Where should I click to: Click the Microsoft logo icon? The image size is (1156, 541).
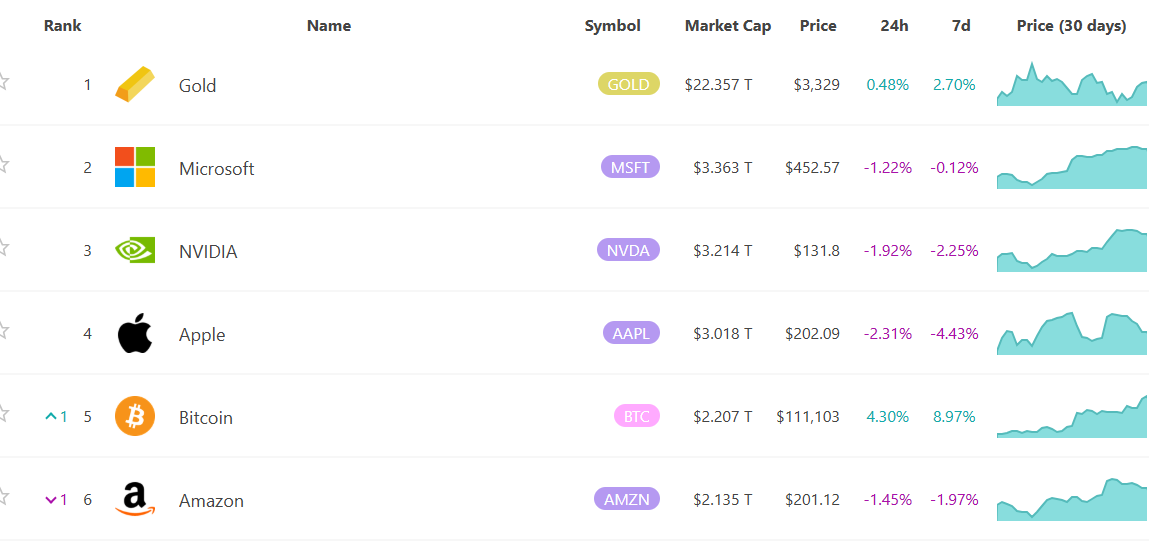(135, 167)
